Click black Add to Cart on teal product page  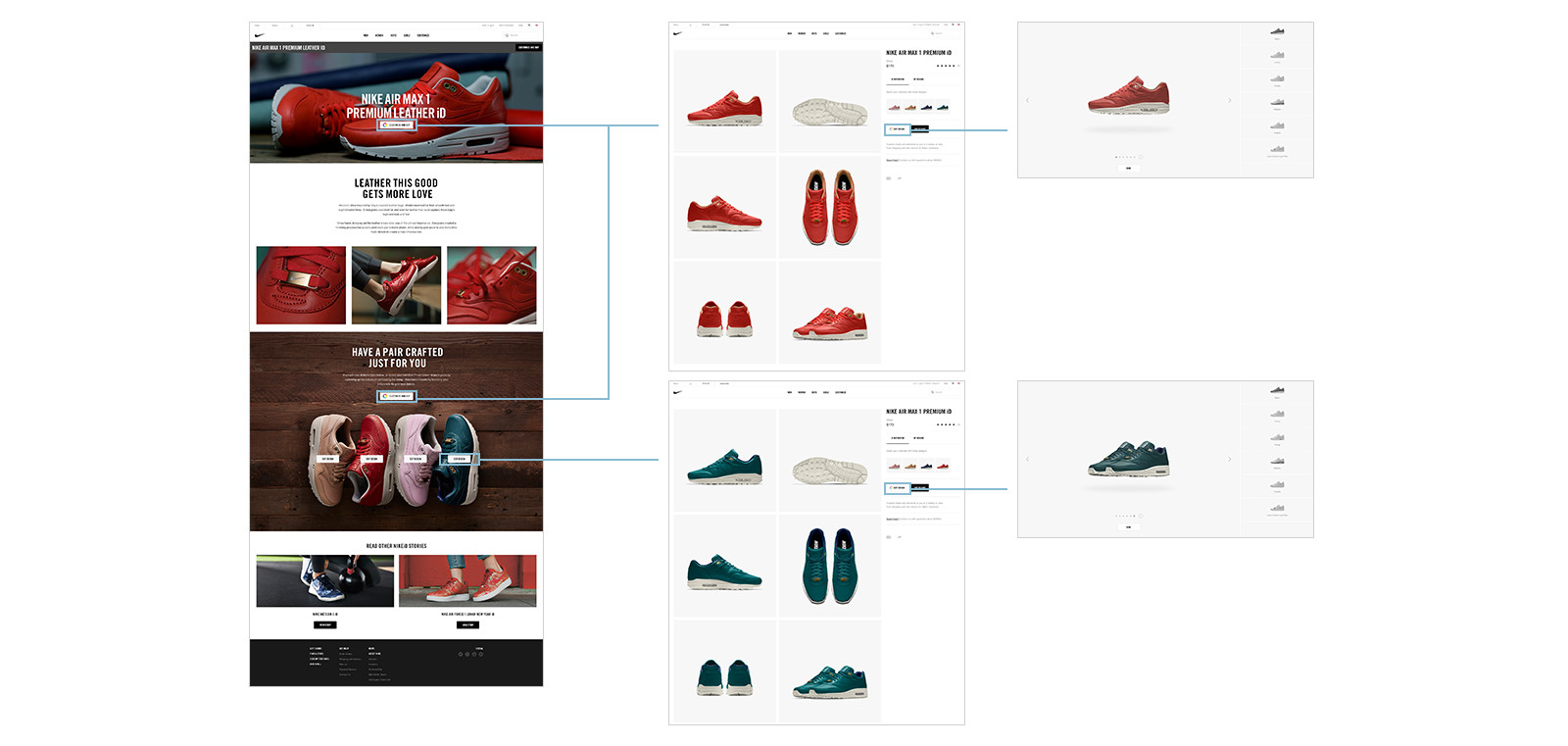(920, 488)
